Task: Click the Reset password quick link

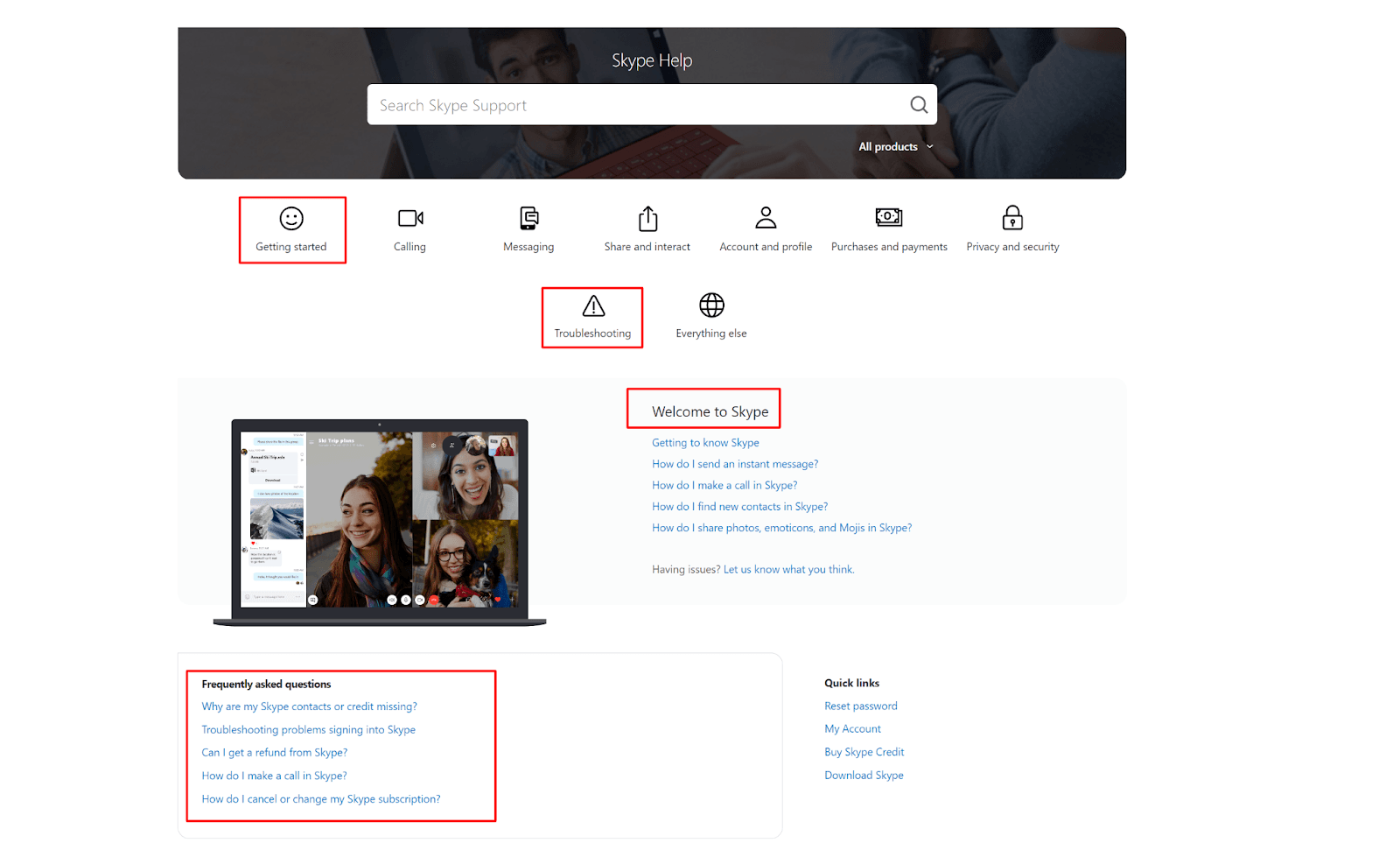Action: tap(860, 706)
